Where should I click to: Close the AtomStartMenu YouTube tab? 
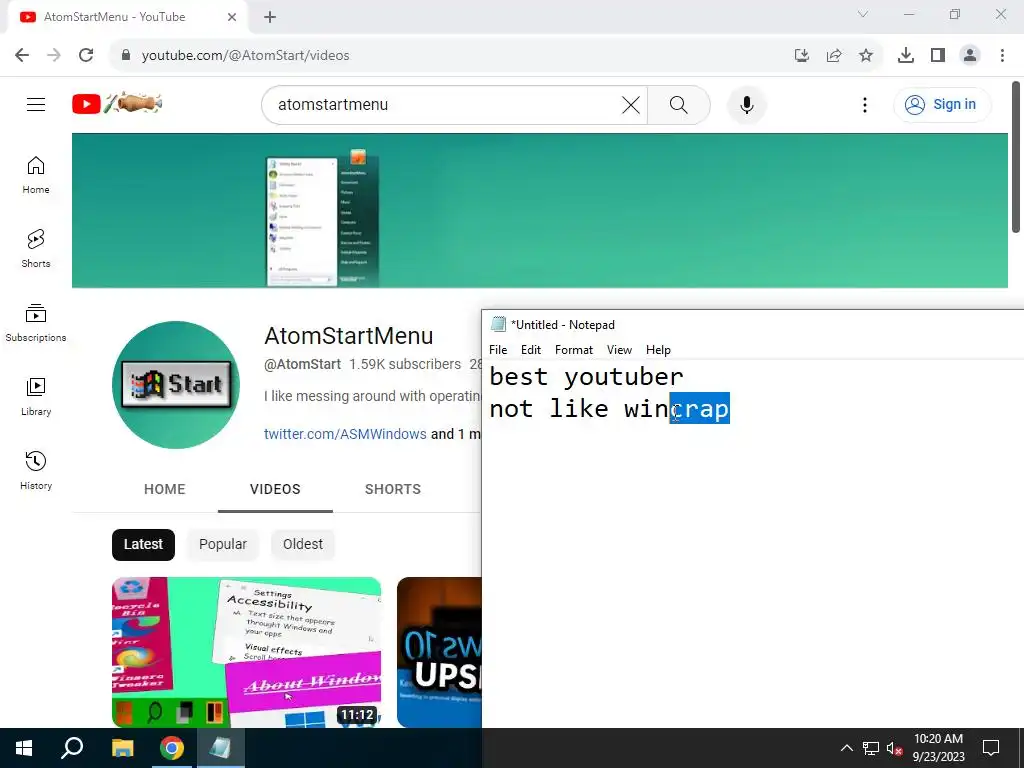click(x=232, y=17)
